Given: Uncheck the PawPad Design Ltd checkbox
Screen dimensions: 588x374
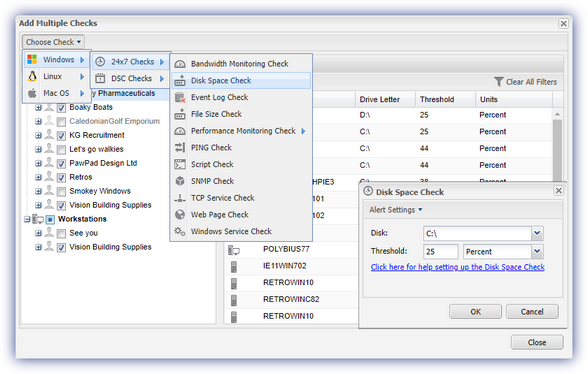Looking at the screenshot, I should coord(61,164).
